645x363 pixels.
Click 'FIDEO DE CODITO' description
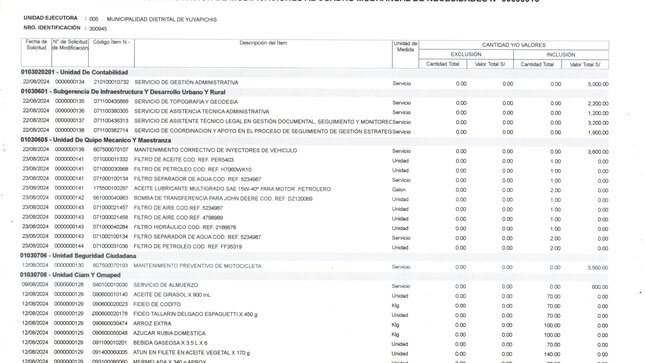[x=157, y=304]
